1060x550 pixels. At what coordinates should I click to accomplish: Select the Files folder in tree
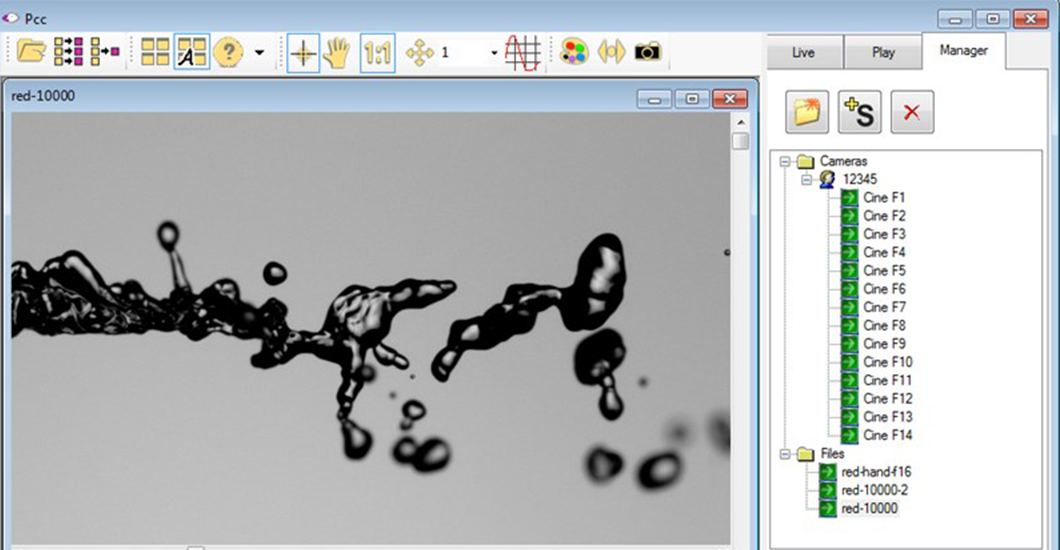(832, 454)
